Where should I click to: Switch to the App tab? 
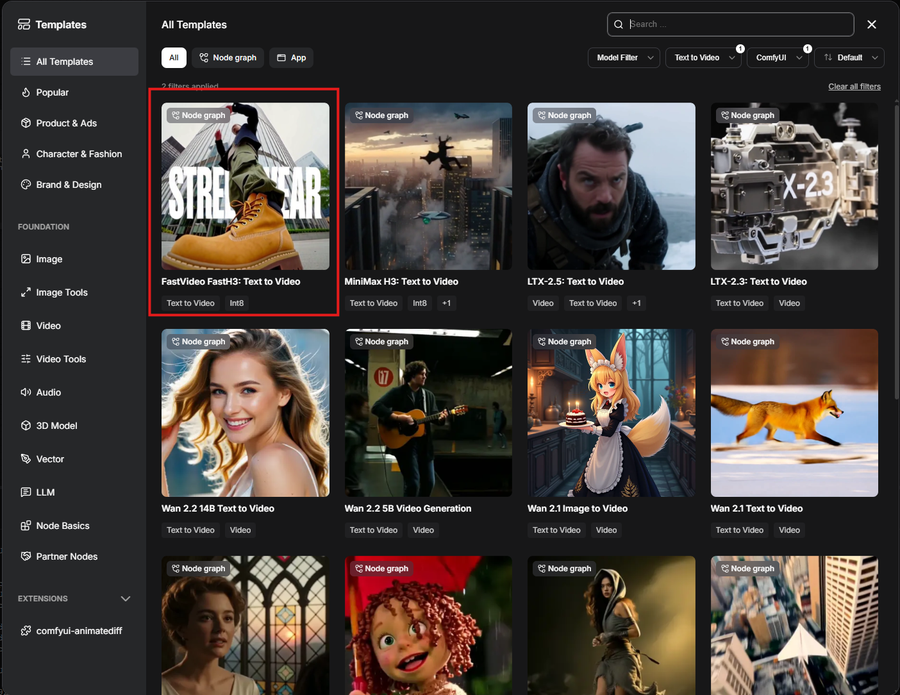point(291,57)
